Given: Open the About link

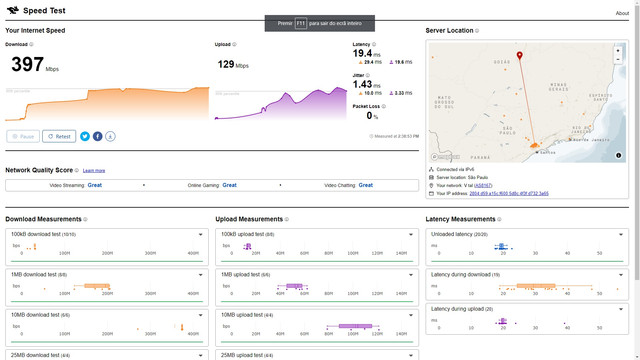Looking at the screenshot, I should pyautogui.click(x=622, y=13).
